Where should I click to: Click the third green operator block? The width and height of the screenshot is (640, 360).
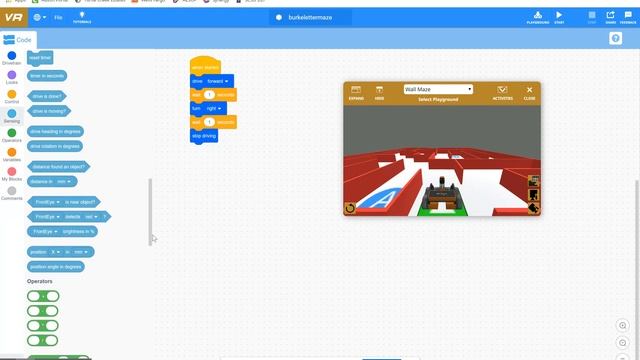(x=43, y=326)
